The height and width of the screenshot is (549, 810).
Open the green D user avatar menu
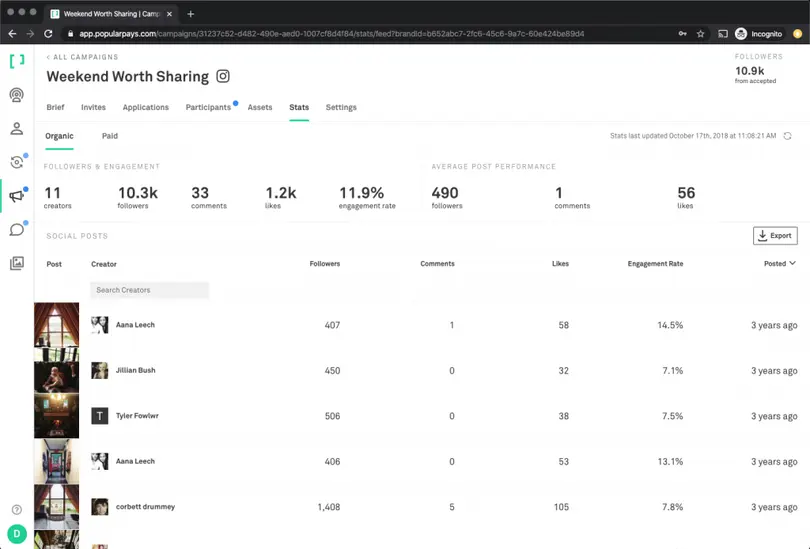(16, 534)
